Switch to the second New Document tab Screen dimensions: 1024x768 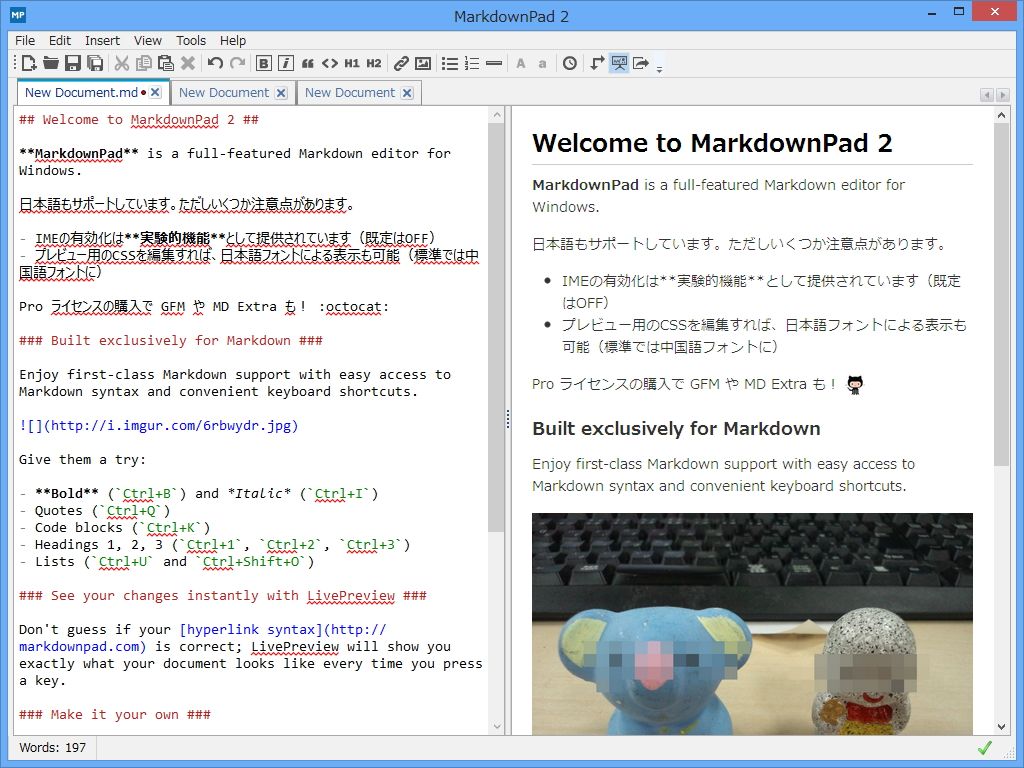[x=225, y=92]
